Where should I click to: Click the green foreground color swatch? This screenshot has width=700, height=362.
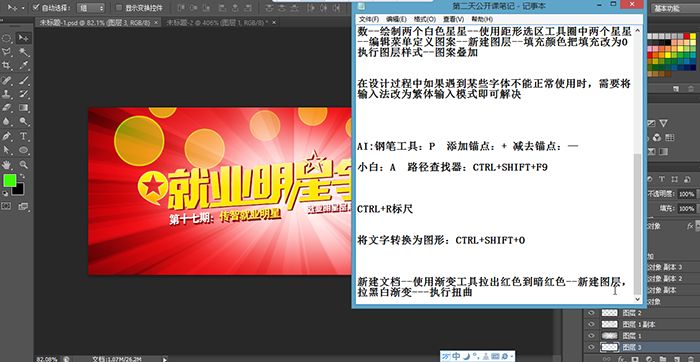(x=10, y=180)
